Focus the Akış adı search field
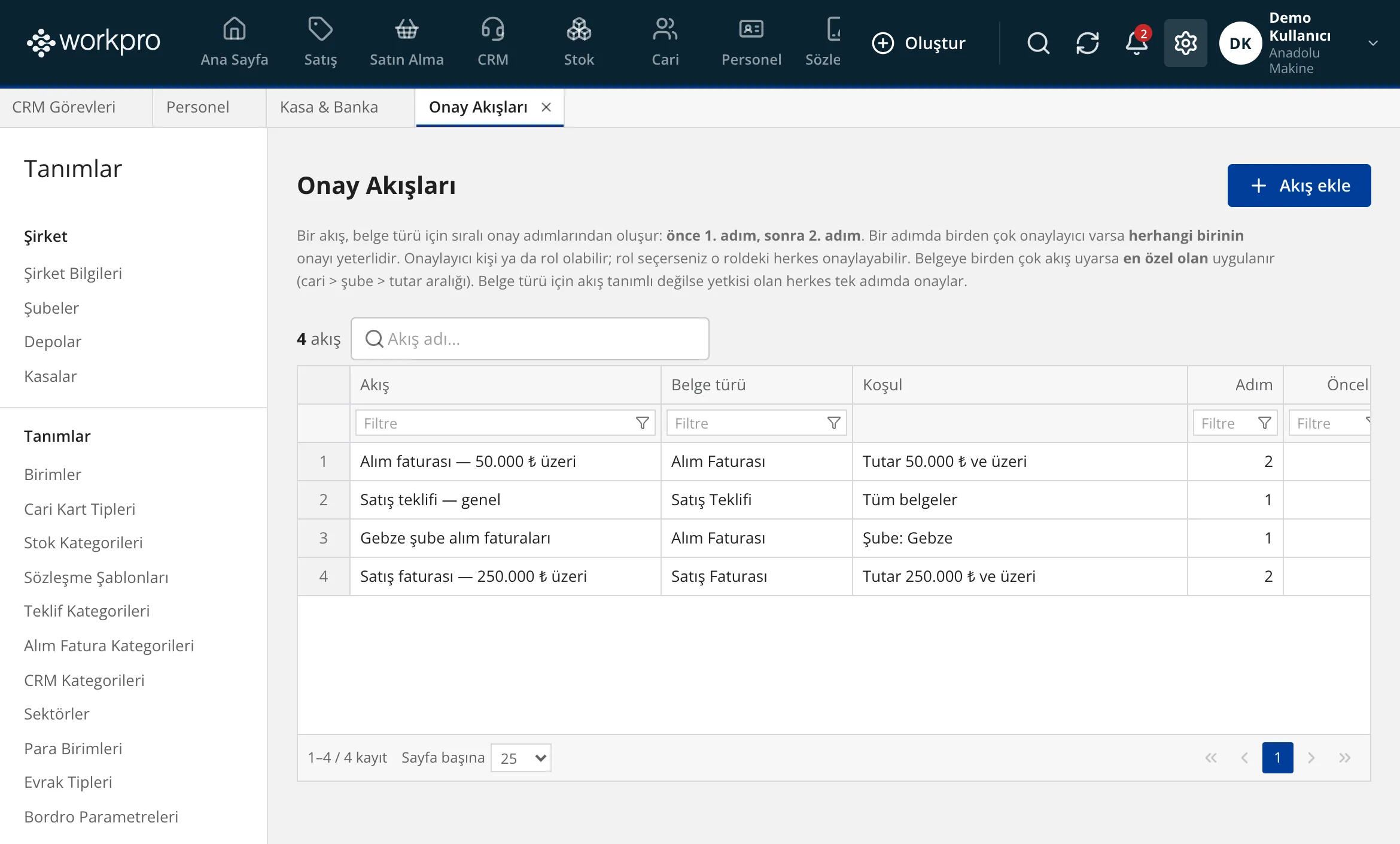1400x844 pixels. [x=529, y=339]
